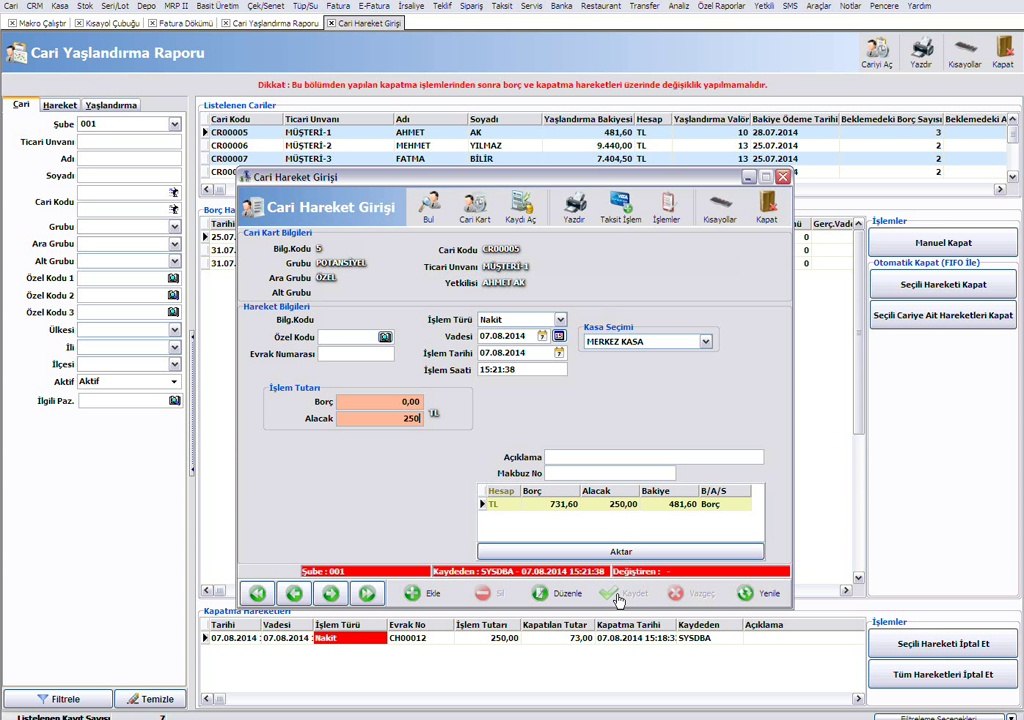The image size is (1024, 720).
Task: Open Cari Kart from dialog toolbar
Action: click(475, 206)
